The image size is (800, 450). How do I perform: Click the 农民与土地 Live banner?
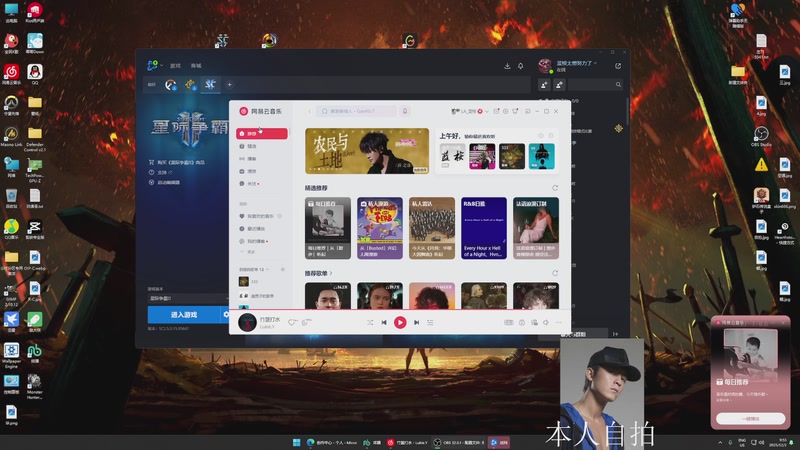point(367,151)
